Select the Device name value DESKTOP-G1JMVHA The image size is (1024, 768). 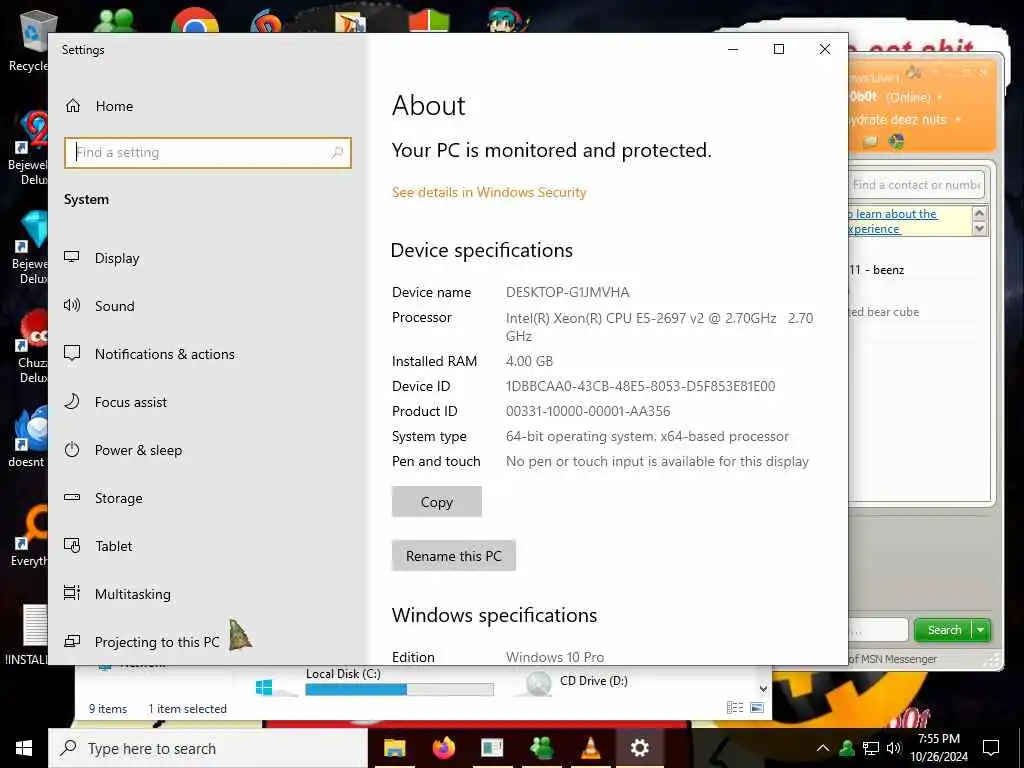click(568, 292)
